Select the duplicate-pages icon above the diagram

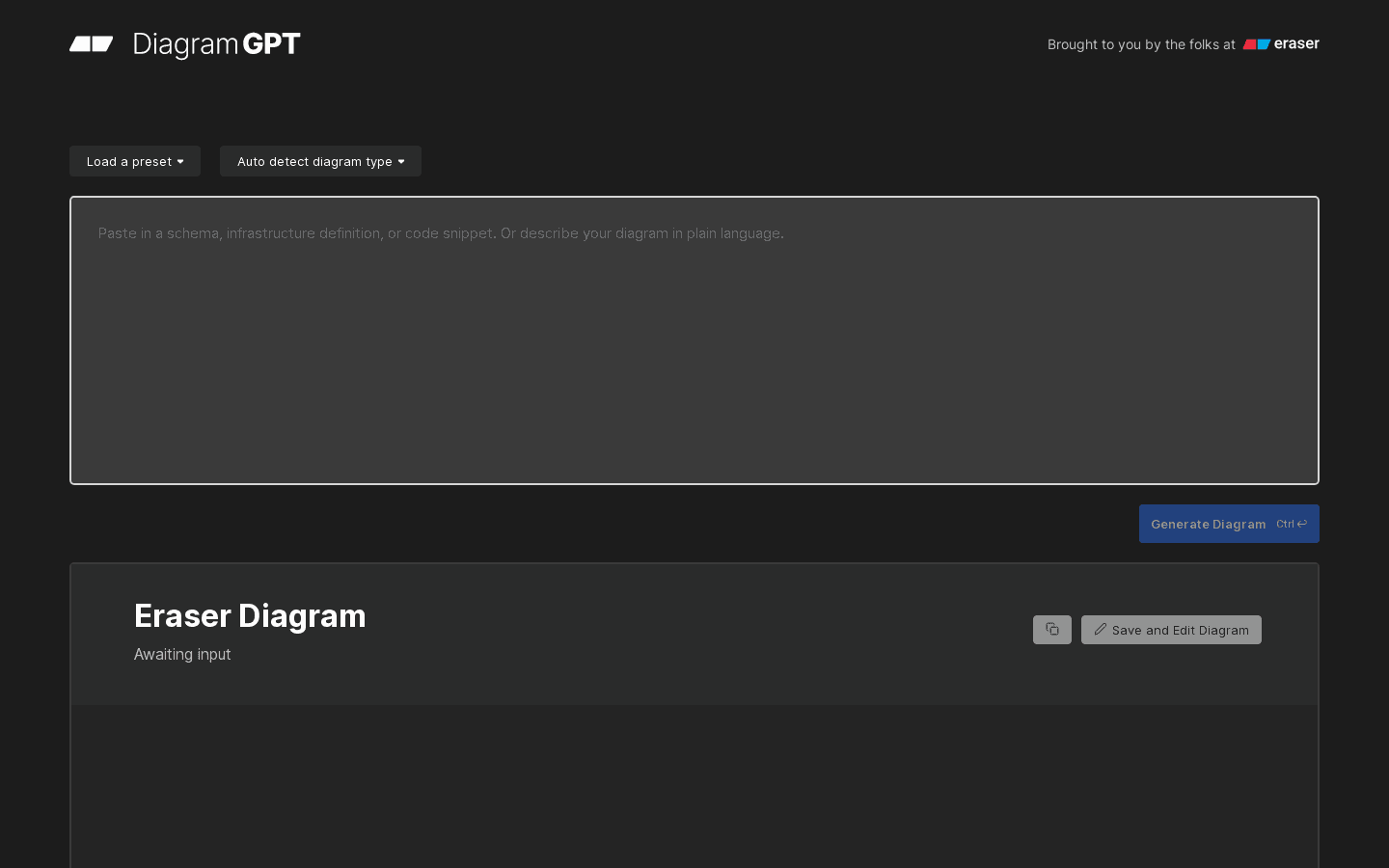click(x=1052, y=630)
